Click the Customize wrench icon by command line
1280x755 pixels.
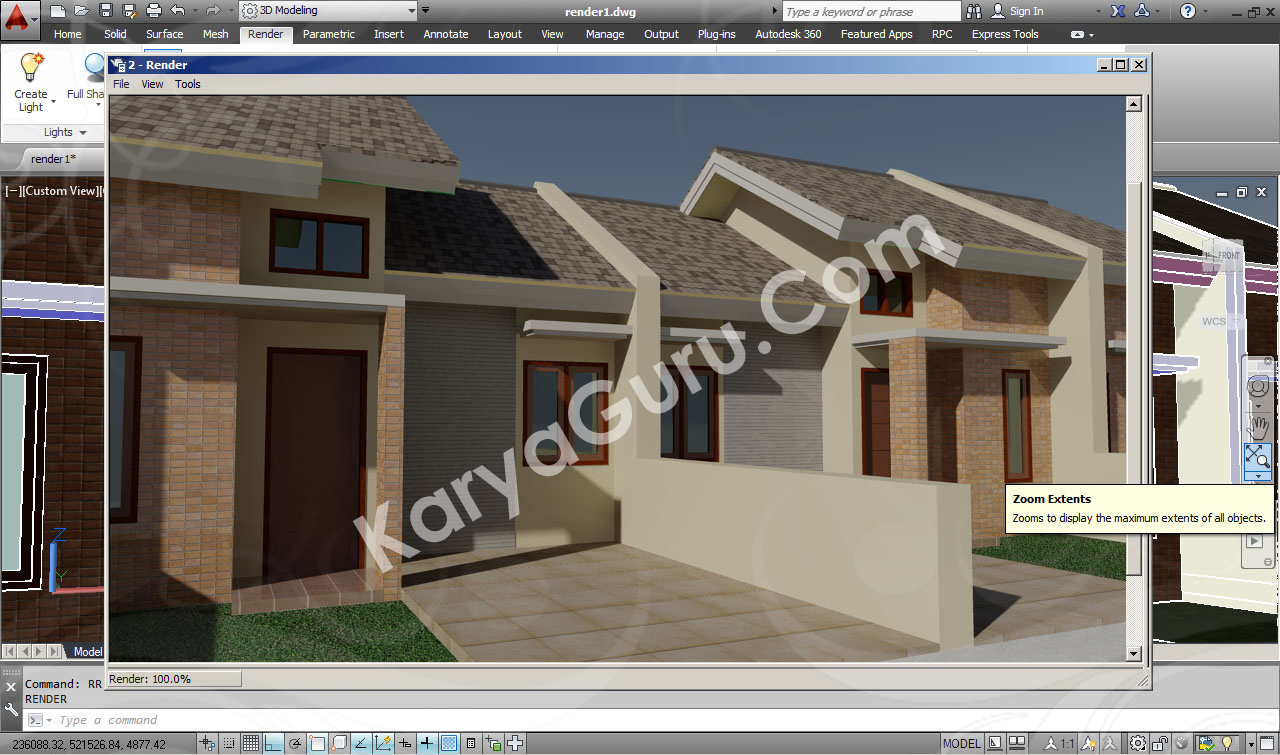pyautogui.click(x=11, y=709)
